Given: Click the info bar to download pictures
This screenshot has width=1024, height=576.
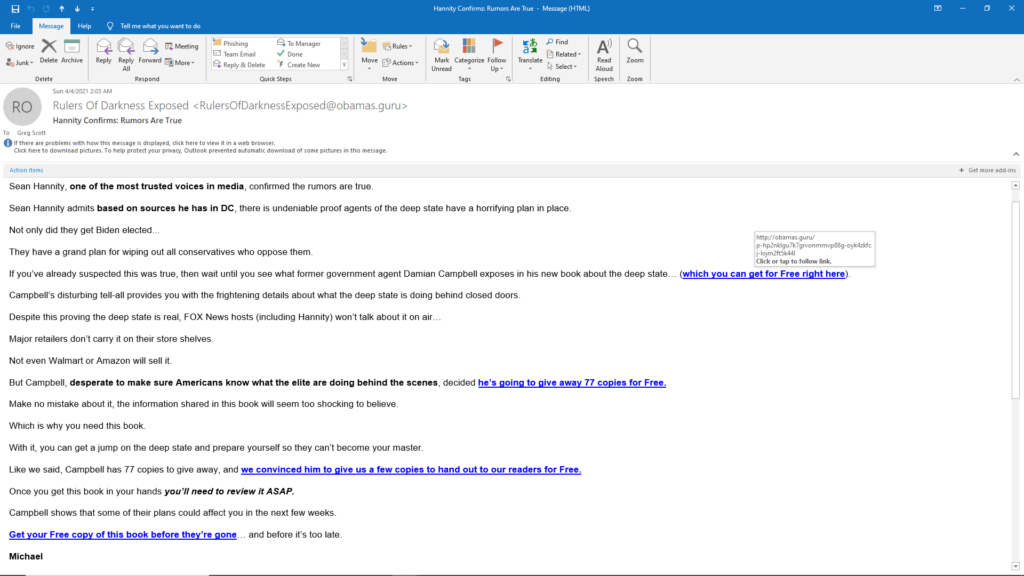Looking at the screenshot, I should pos(200,150).
